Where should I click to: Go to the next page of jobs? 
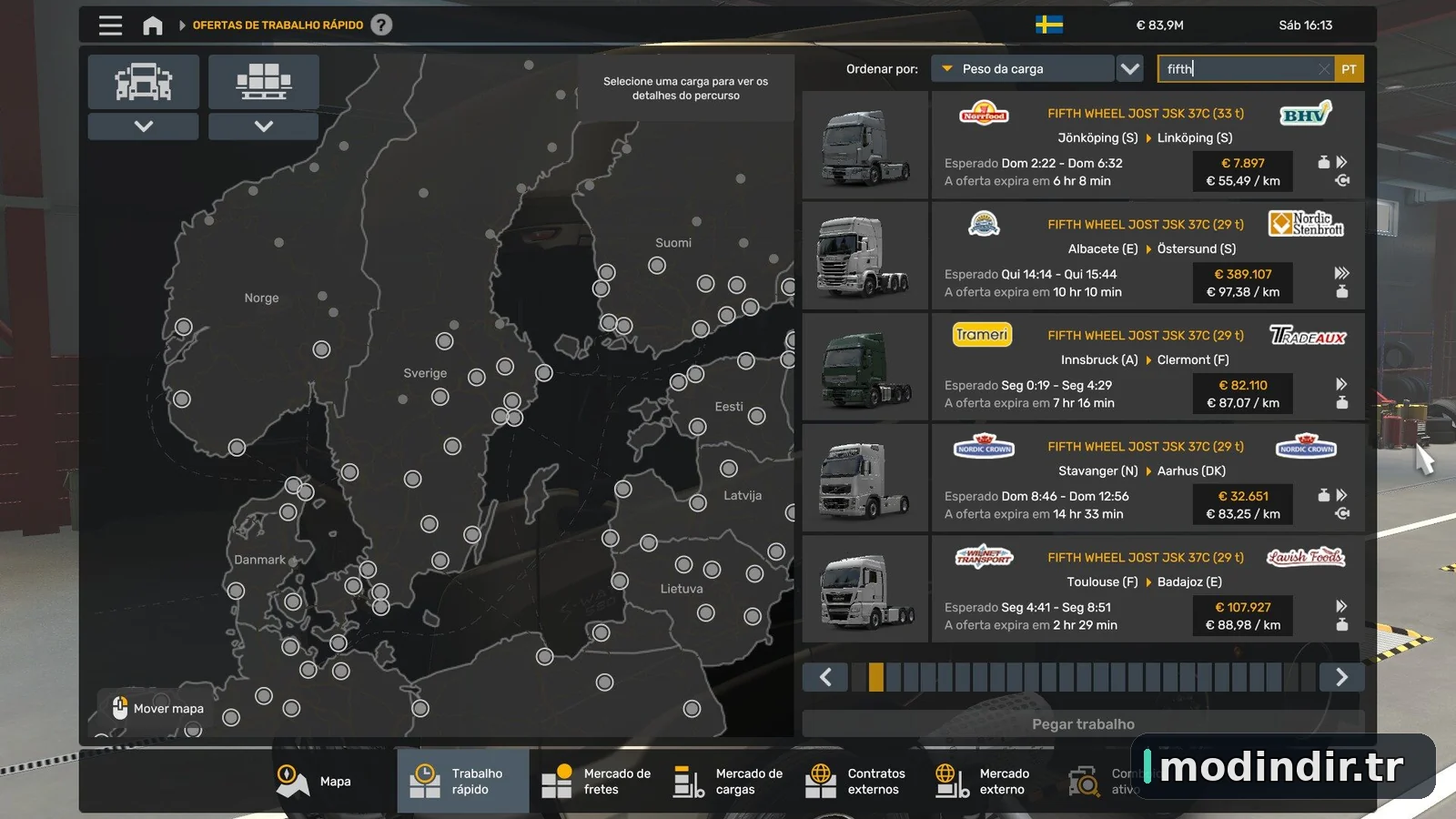pos(1341,677)
